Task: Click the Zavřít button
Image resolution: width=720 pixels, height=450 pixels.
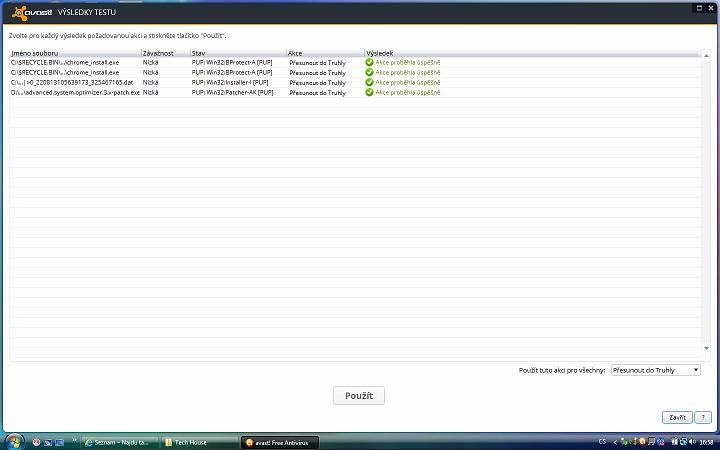Action: pyautogui.click(x=677, y=417)
